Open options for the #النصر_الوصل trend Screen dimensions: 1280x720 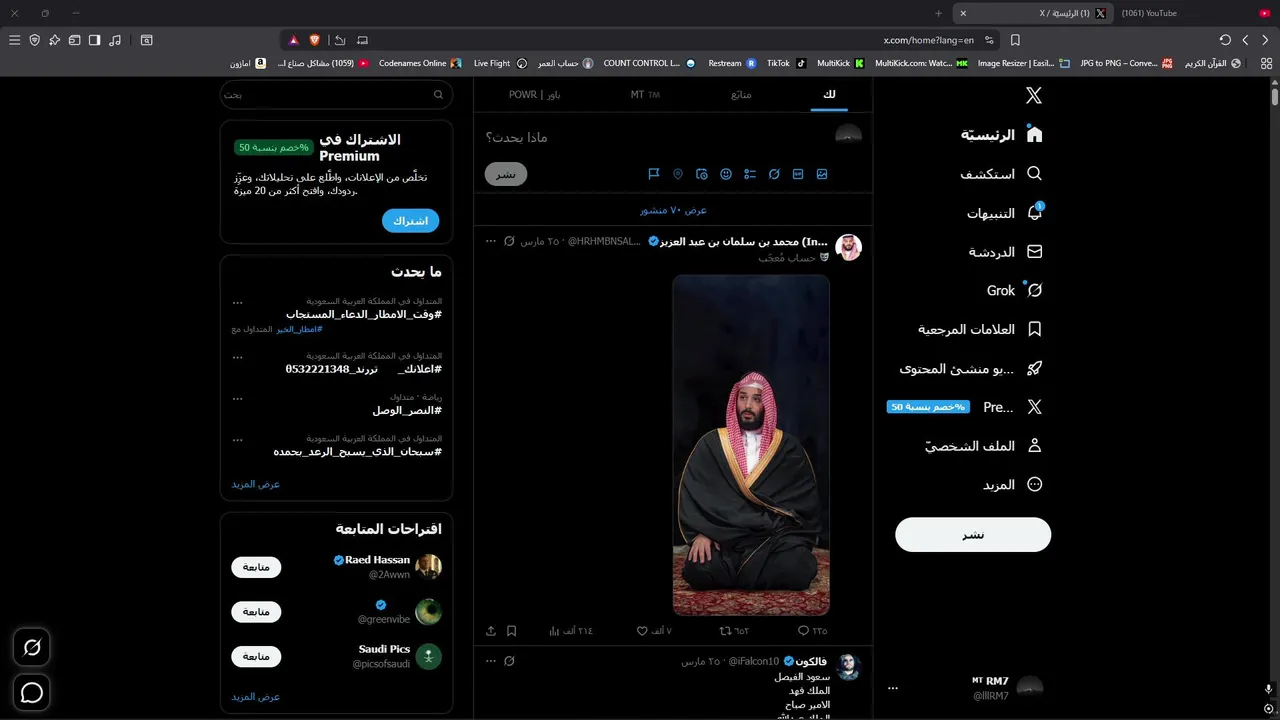(x=237, y=397)
